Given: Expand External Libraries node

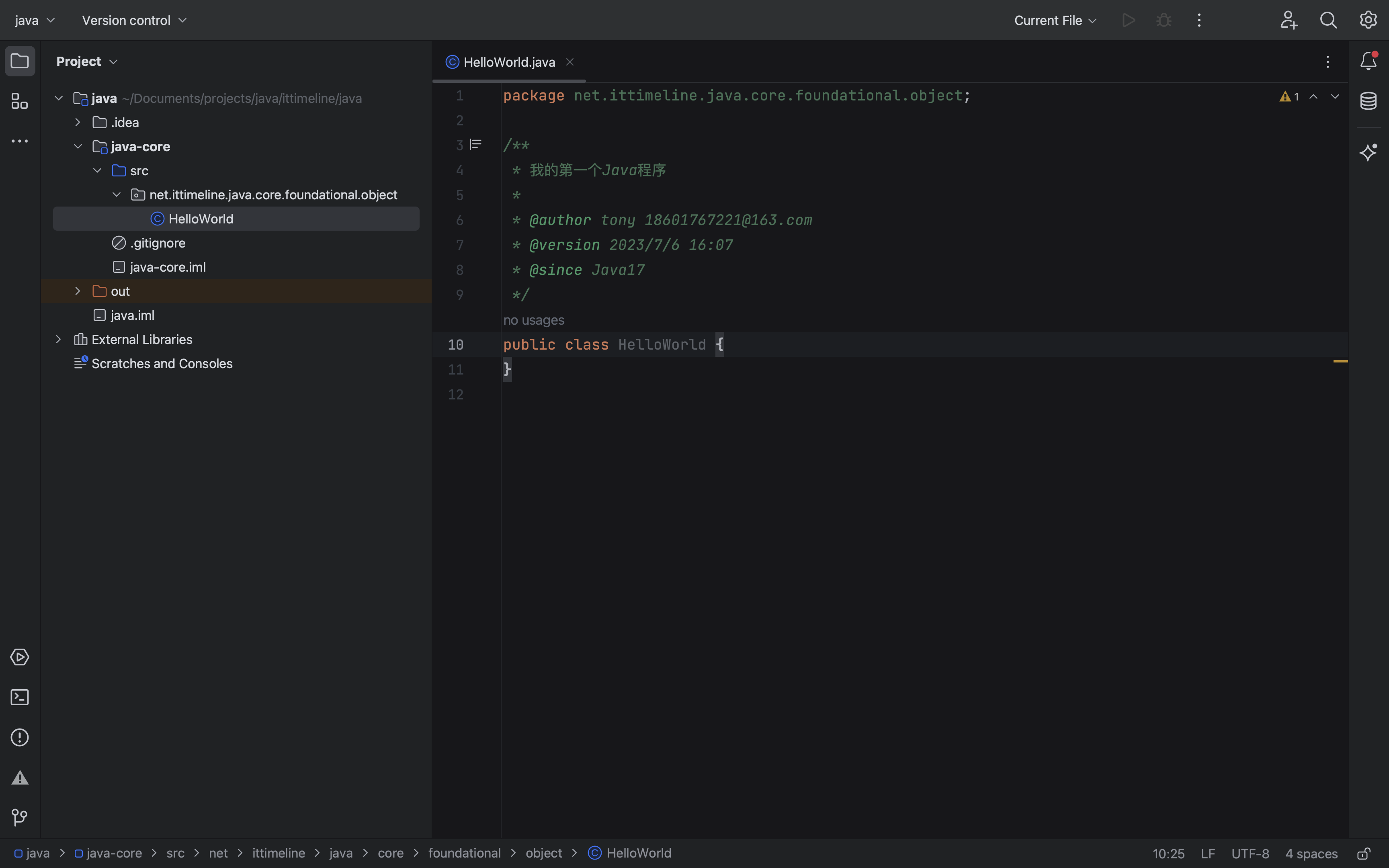Looking at the screenshot, I should (x=59, y=339).
